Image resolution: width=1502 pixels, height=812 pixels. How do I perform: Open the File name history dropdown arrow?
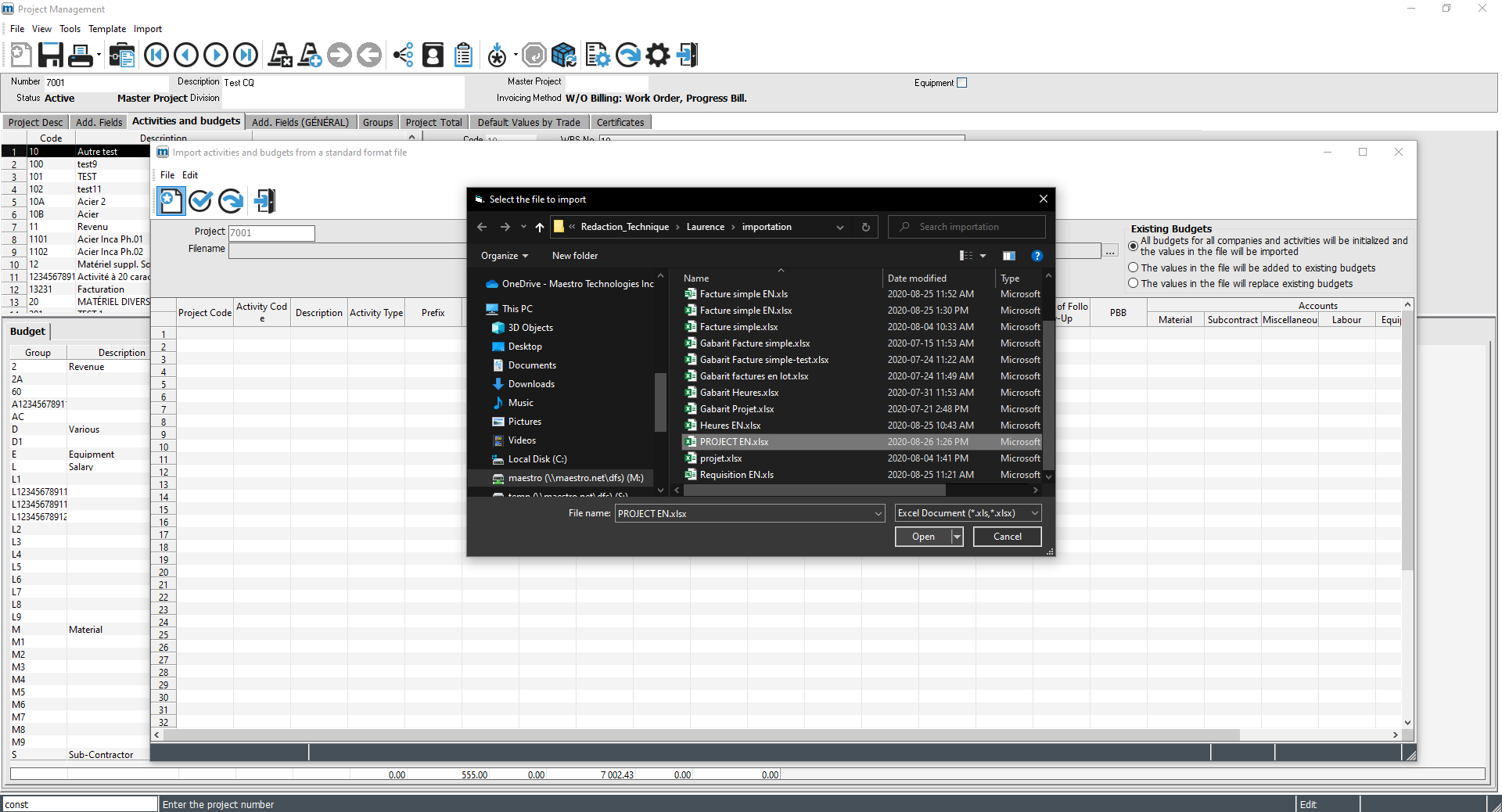point(879,513)
